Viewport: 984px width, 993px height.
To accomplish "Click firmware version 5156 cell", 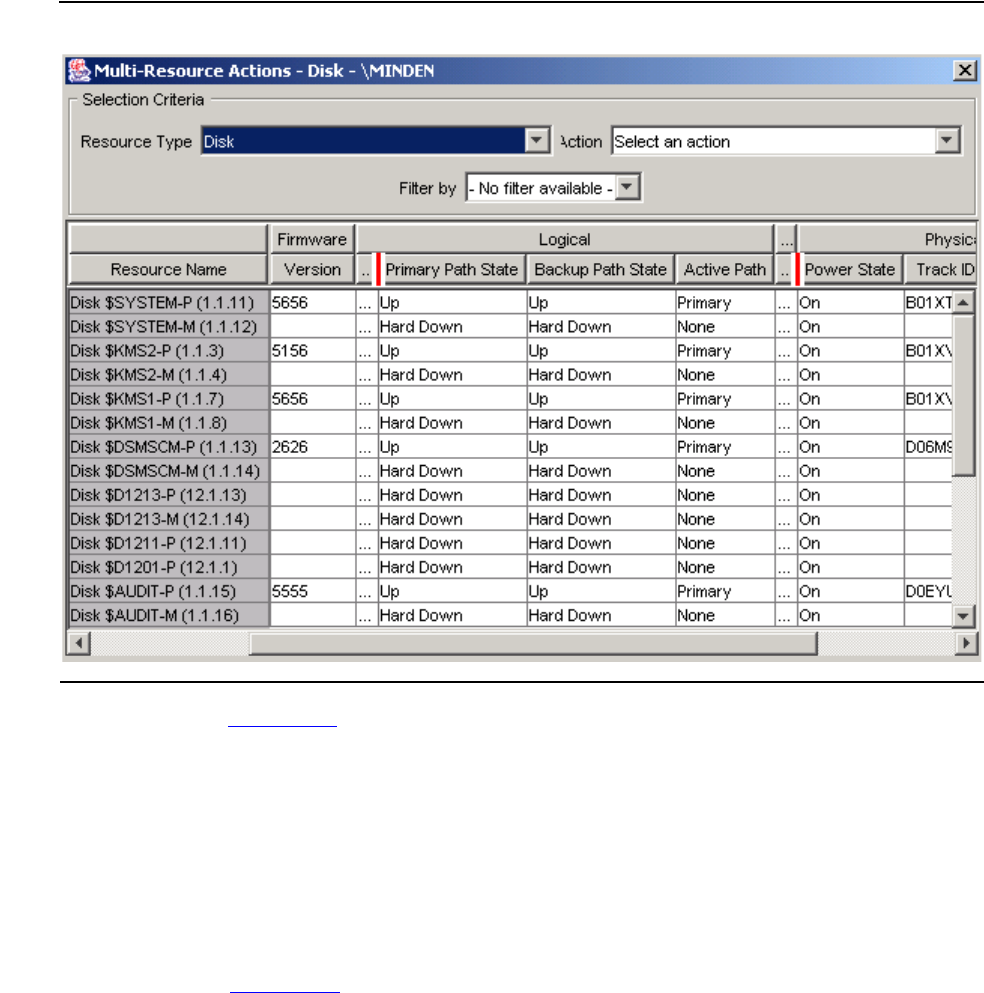I will pyautogui.click(x=313, y=351).
